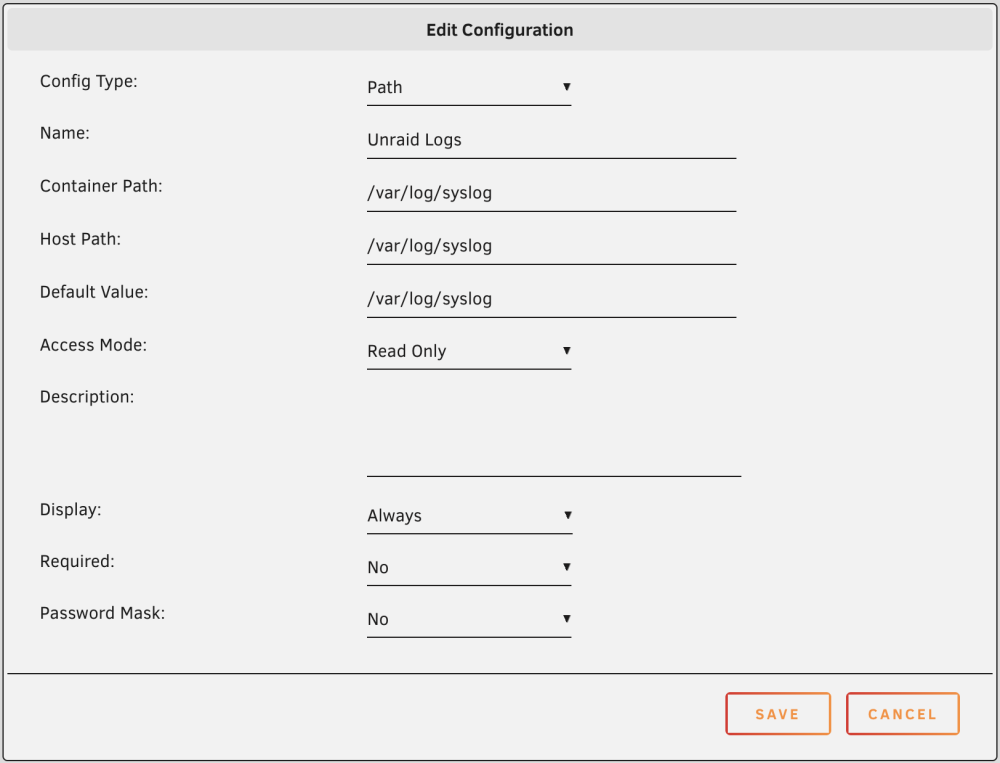1000x763 pixels.
Task: Click the 'Access Mode:' label
Action: (x=93, y=344)
